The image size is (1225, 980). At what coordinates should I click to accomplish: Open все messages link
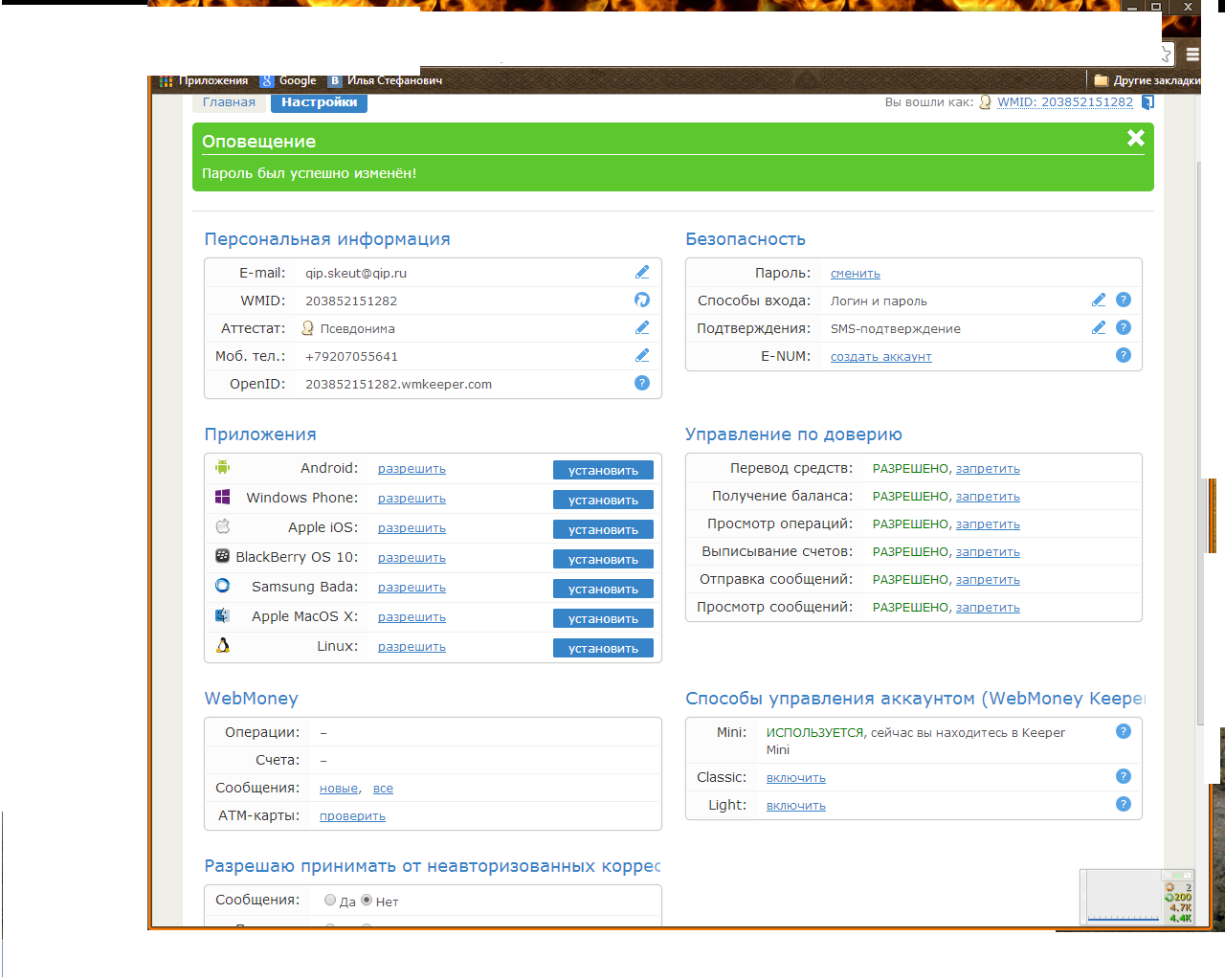tap(383, 789)
